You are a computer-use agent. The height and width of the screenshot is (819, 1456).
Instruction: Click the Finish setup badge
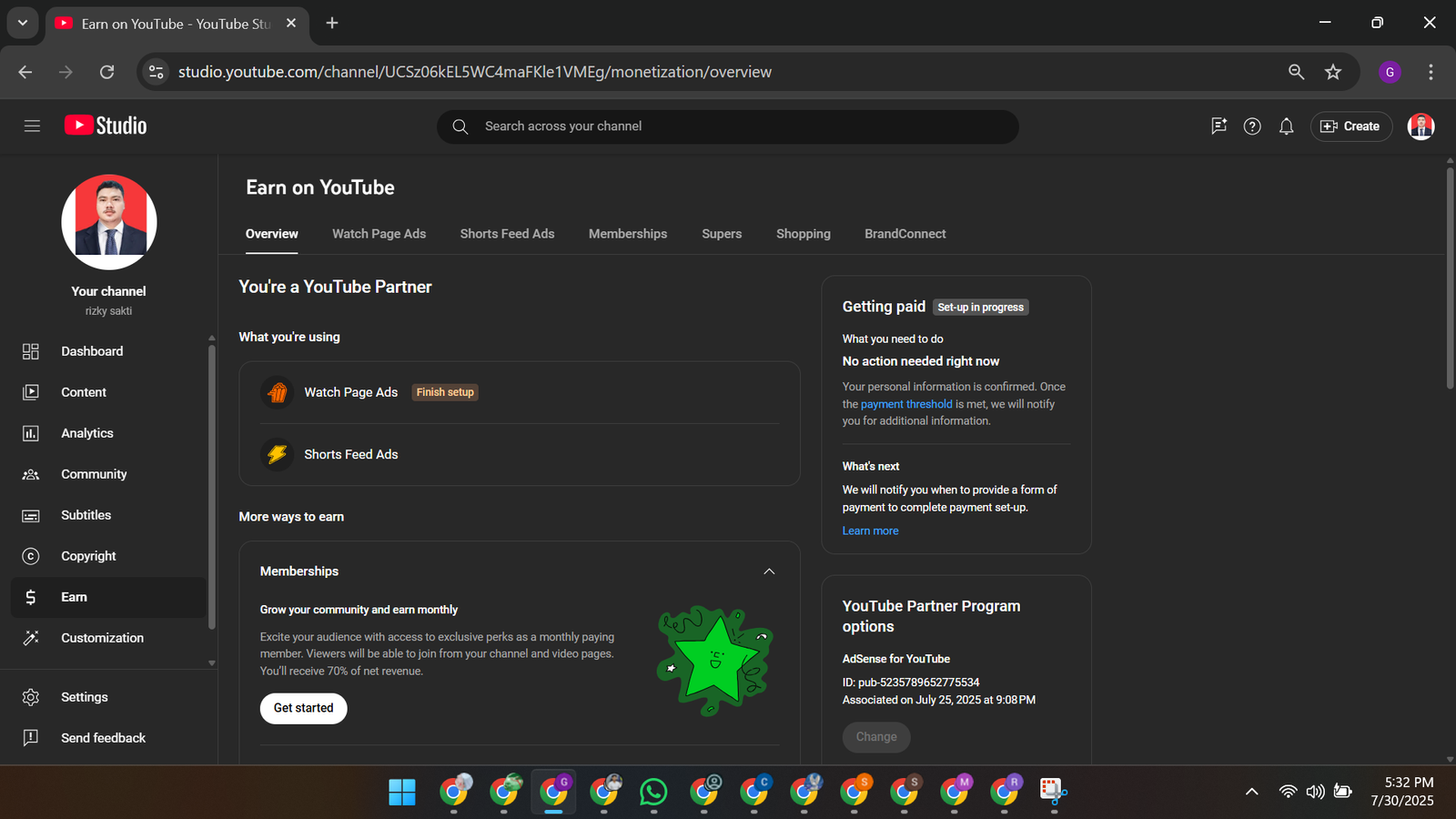pos(445,392)
